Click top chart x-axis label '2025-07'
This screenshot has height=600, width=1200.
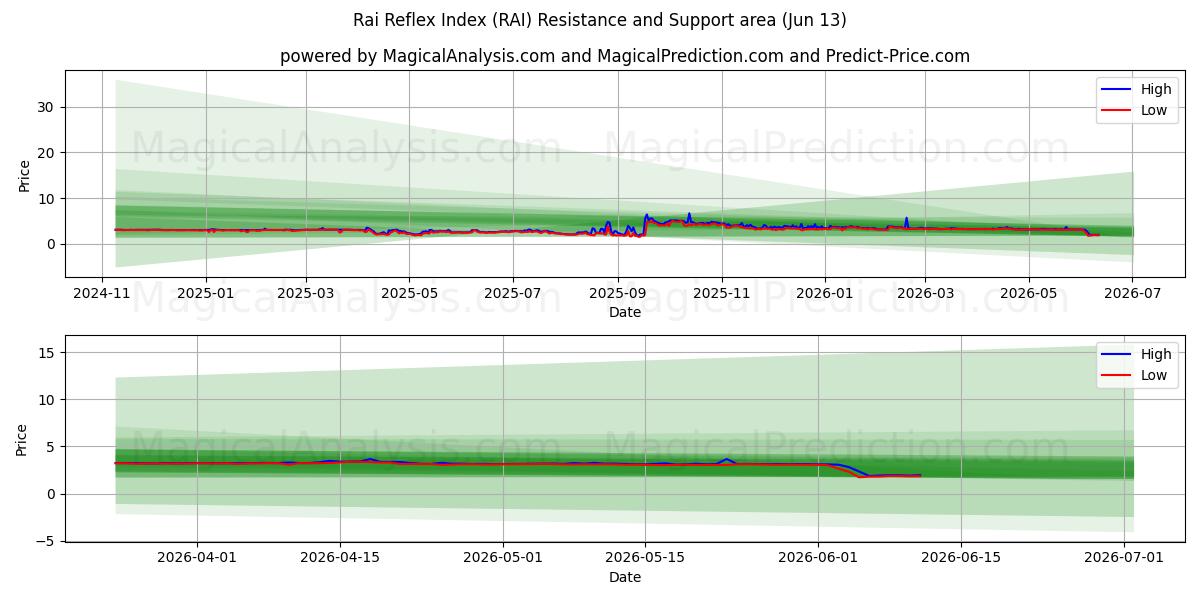click(513, 294)
